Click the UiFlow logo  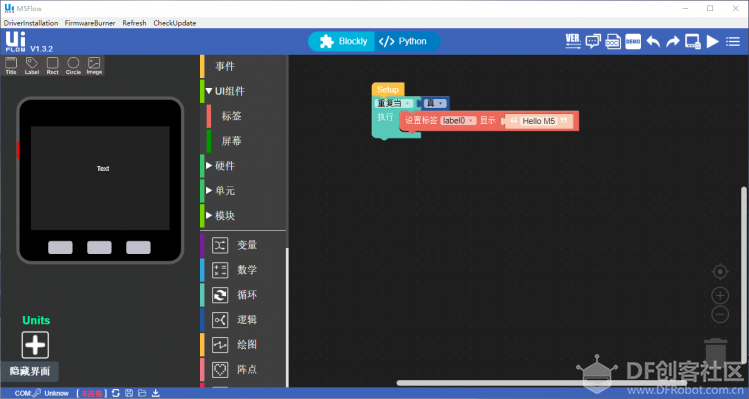(x=15, y=41)
